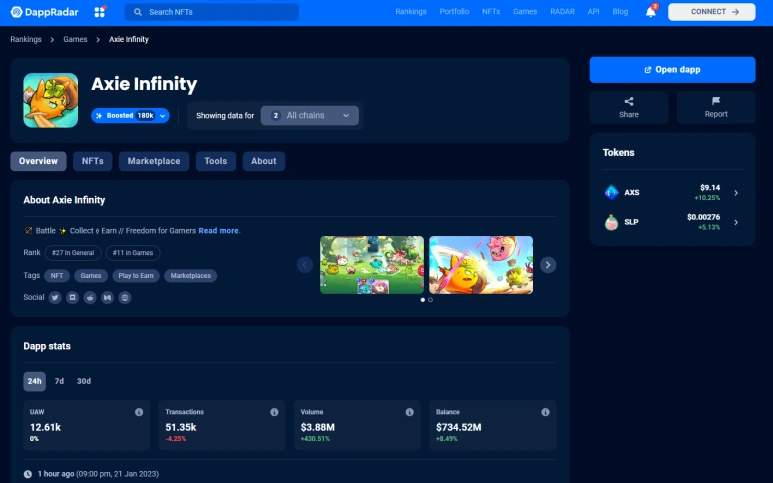Click the NFT tag
This screenshot has width=773, height=483.
pyautogui.click(x=57, y=276)
